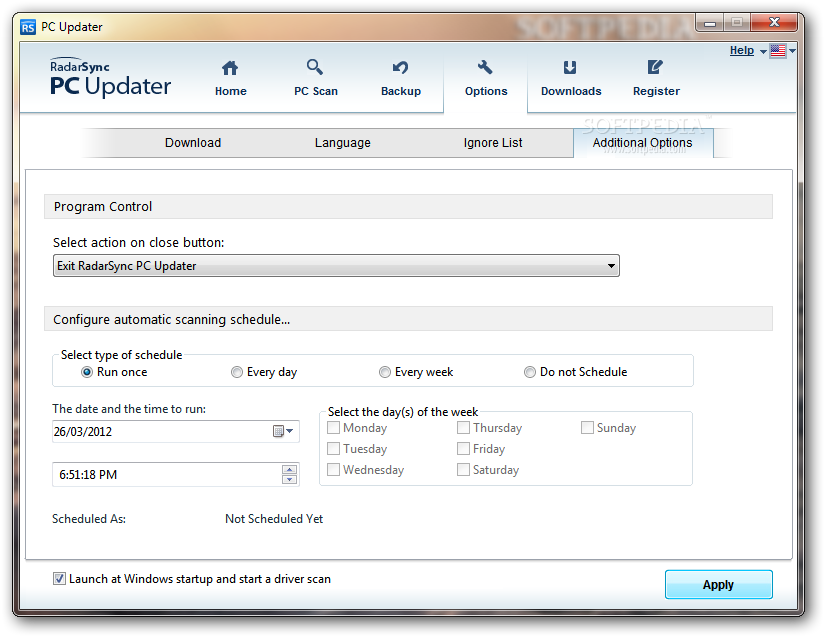Open the flag language dropdown arrow

point(792,51)
